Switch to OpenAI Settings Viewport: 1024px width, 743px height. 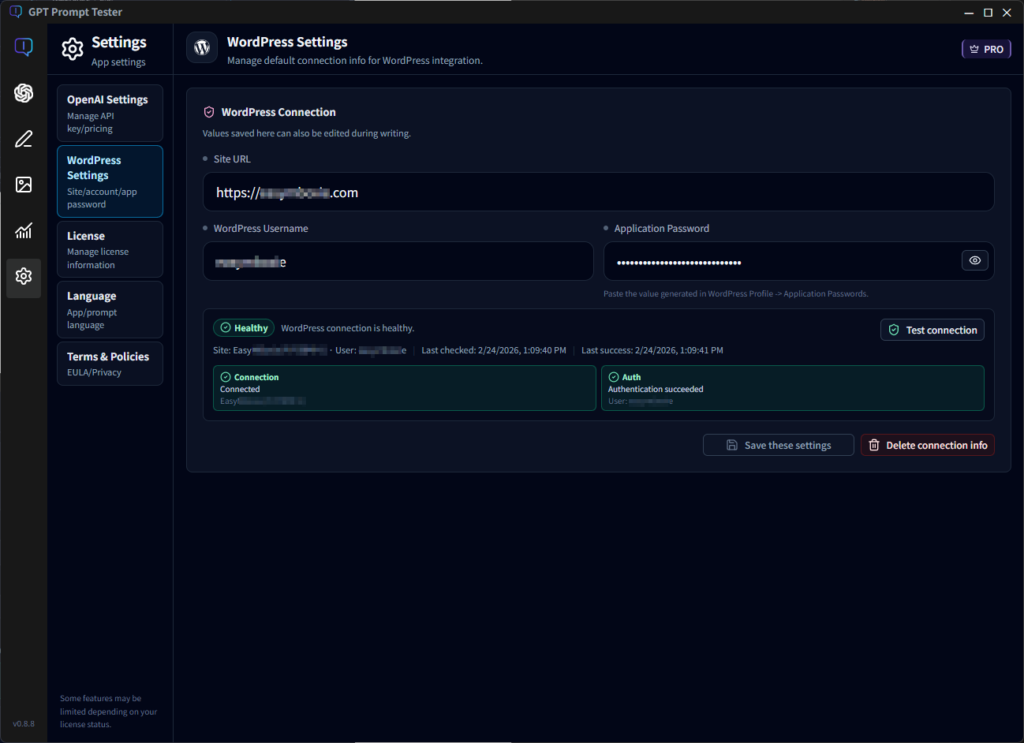coord(110,112)
